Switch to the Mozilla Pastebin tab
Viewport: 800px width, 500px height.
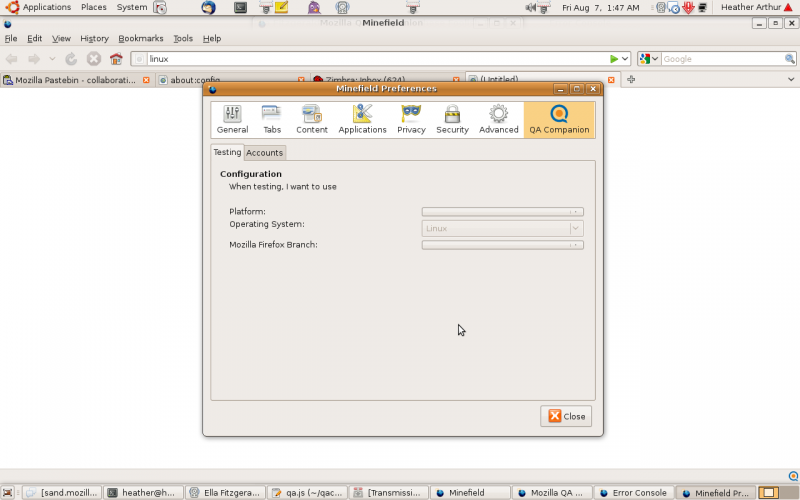[77, 80]
